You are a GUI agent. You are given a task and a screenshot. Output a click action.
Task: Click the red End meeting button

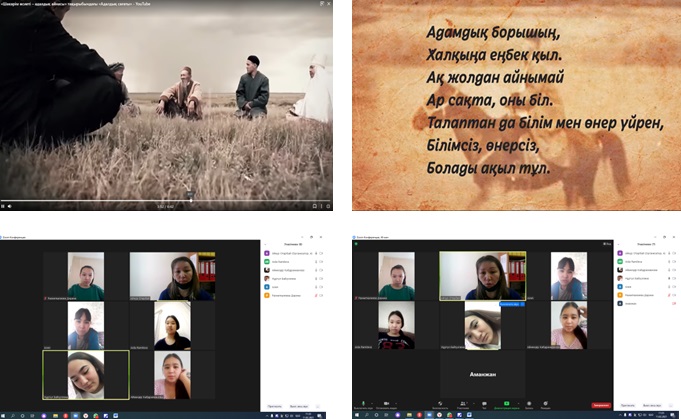click(x=601, y=405)
